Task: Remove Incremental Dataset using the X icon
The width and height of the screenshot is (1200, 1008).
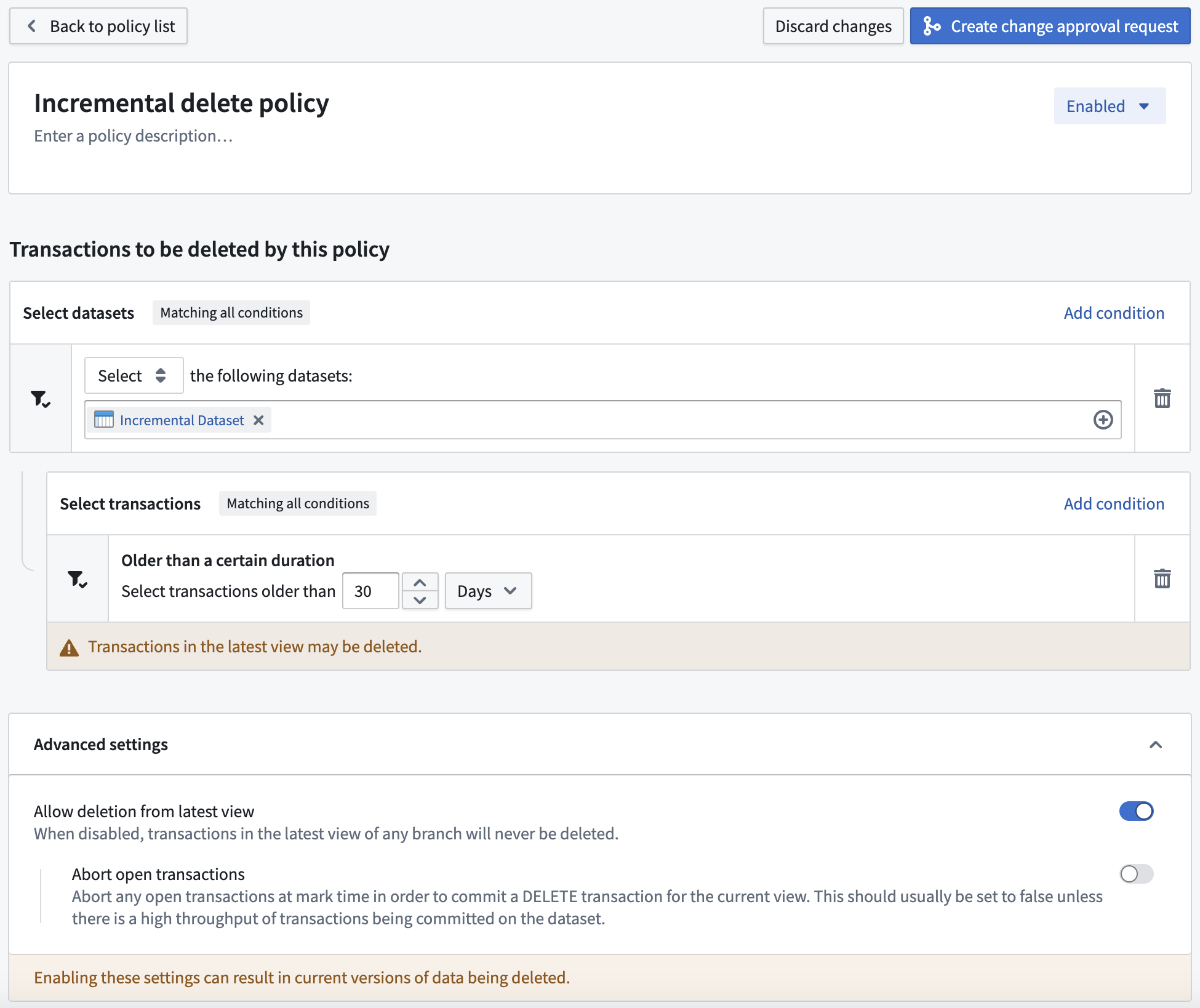Action: click(x=258, y=420)
